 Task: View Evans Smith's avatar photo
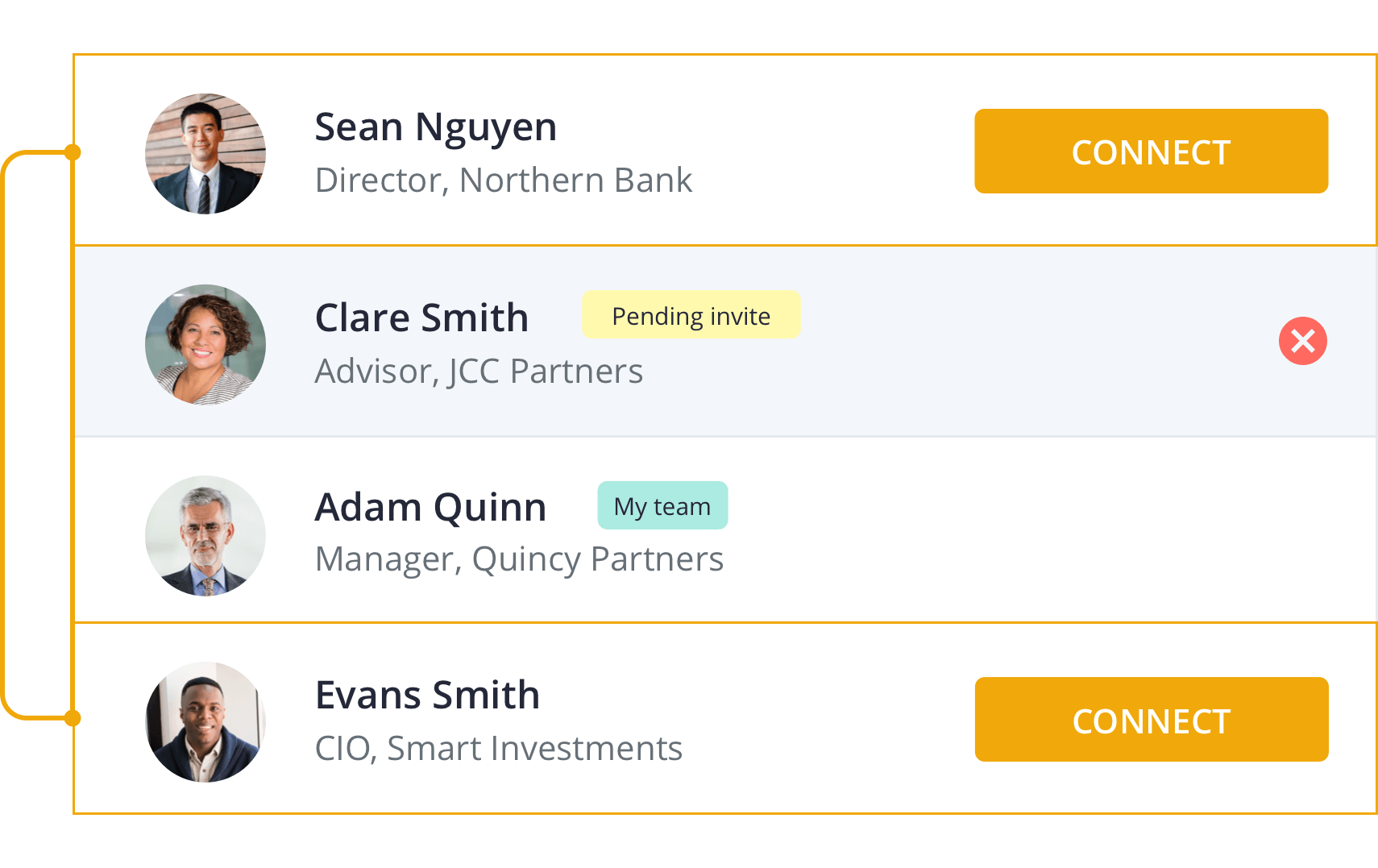coord(205,721)
